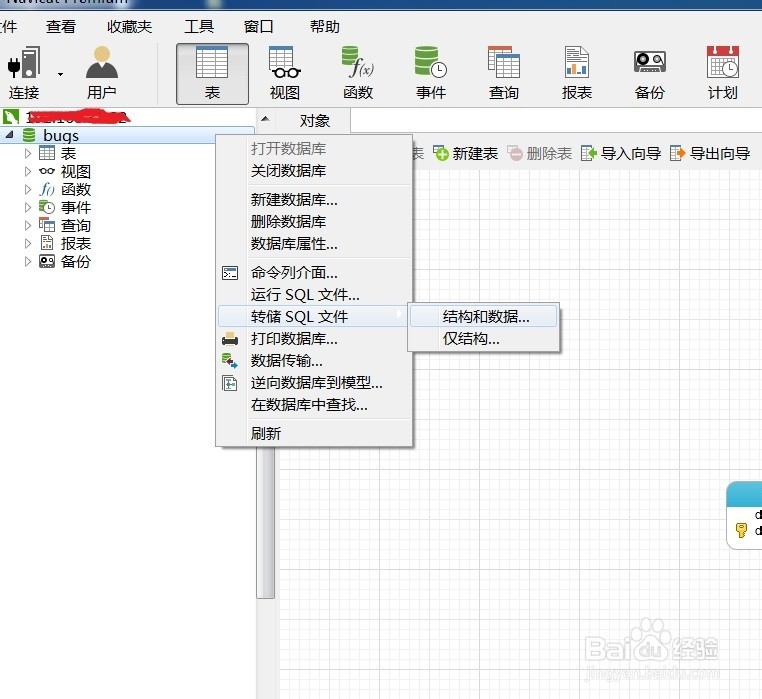The width and height of the screenshot is (762, 699).
Task: Choose 命令列介面... in context menu
Action: (314, 273)
